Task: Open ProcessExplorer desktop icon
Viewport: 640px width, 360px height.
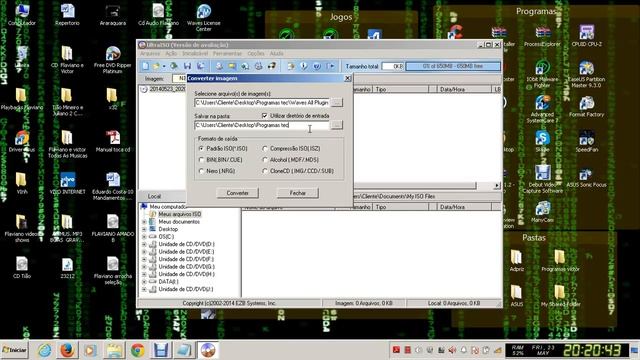Action: point(542,36)
